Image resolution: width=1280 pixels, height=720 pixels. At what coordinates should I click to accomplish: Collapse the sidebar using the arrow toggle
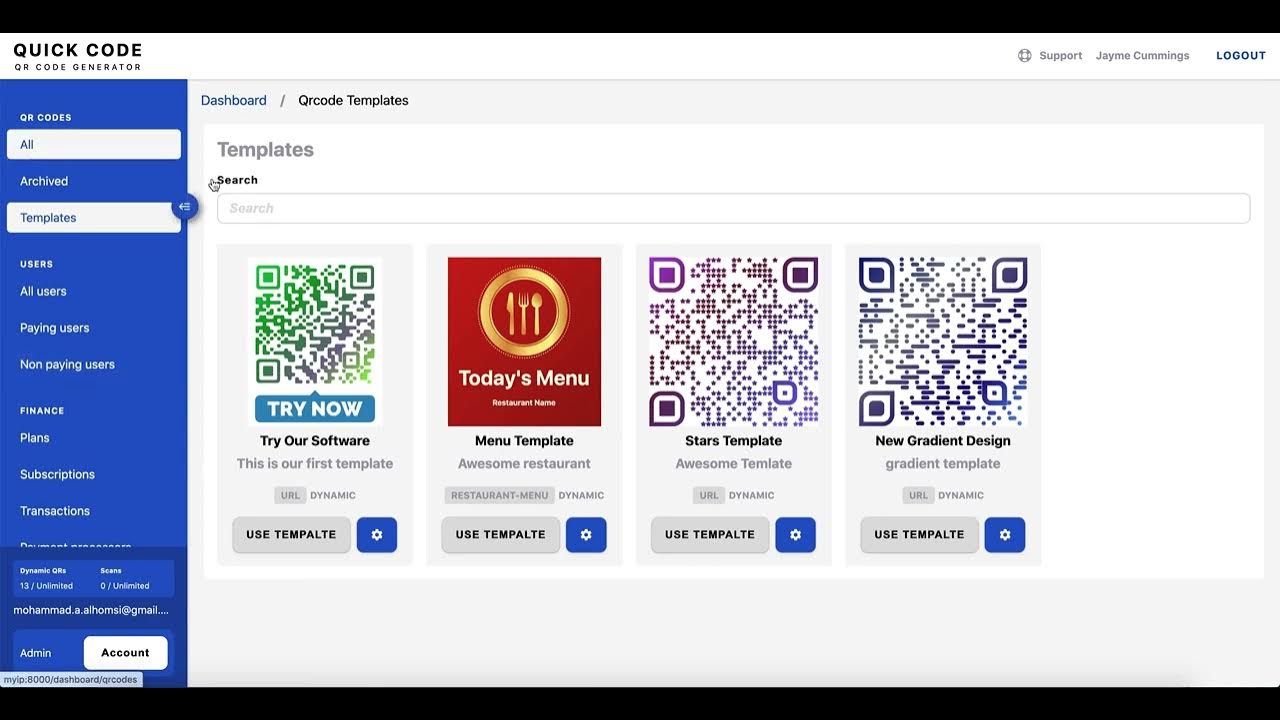pyautogui.click(x=185, y=206)
